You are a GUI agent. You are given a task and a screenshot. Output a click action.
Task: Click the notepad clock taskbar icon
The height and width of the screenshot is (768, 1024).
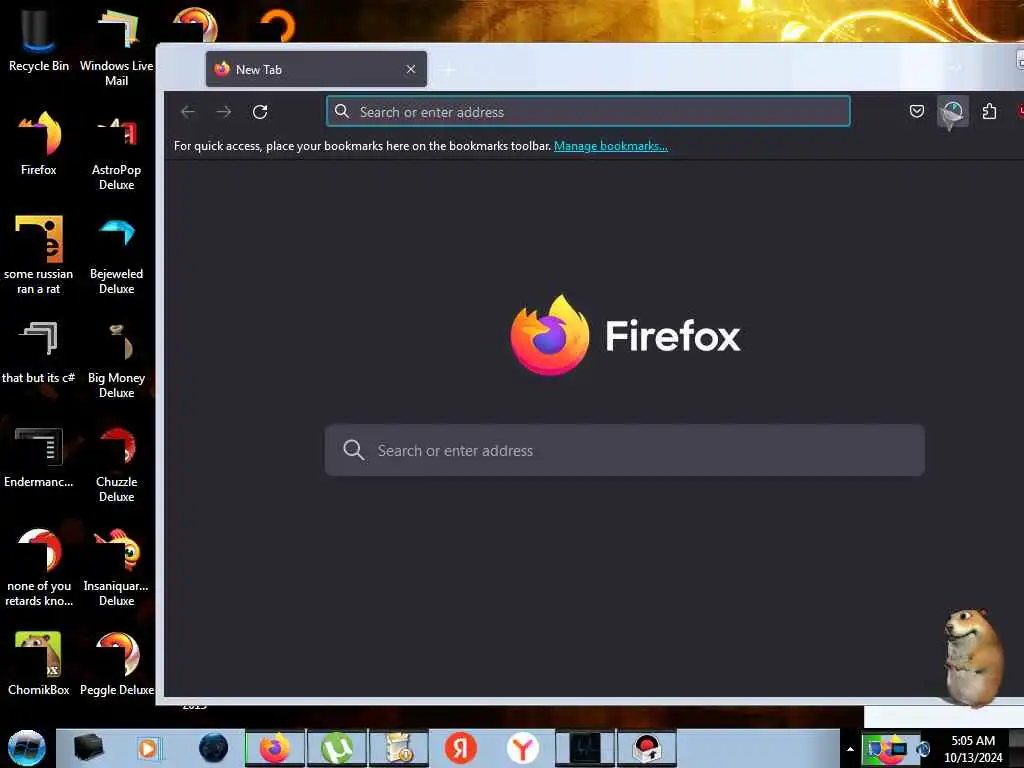coord(398,748)
